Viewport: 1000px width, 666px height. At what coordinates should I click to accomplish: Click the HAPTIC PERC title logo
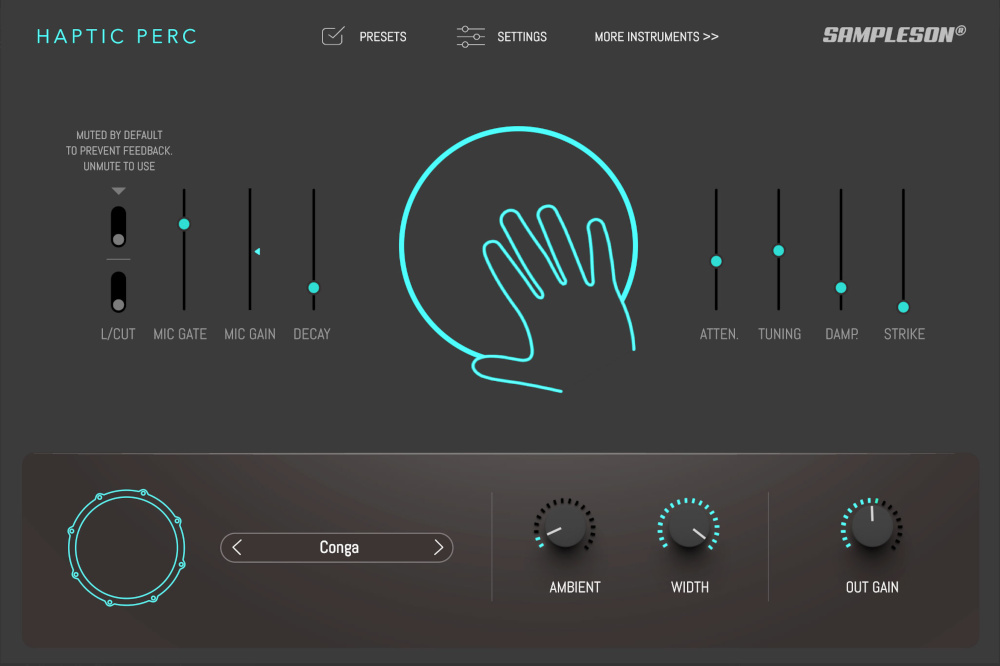click(x=116, y=36)
